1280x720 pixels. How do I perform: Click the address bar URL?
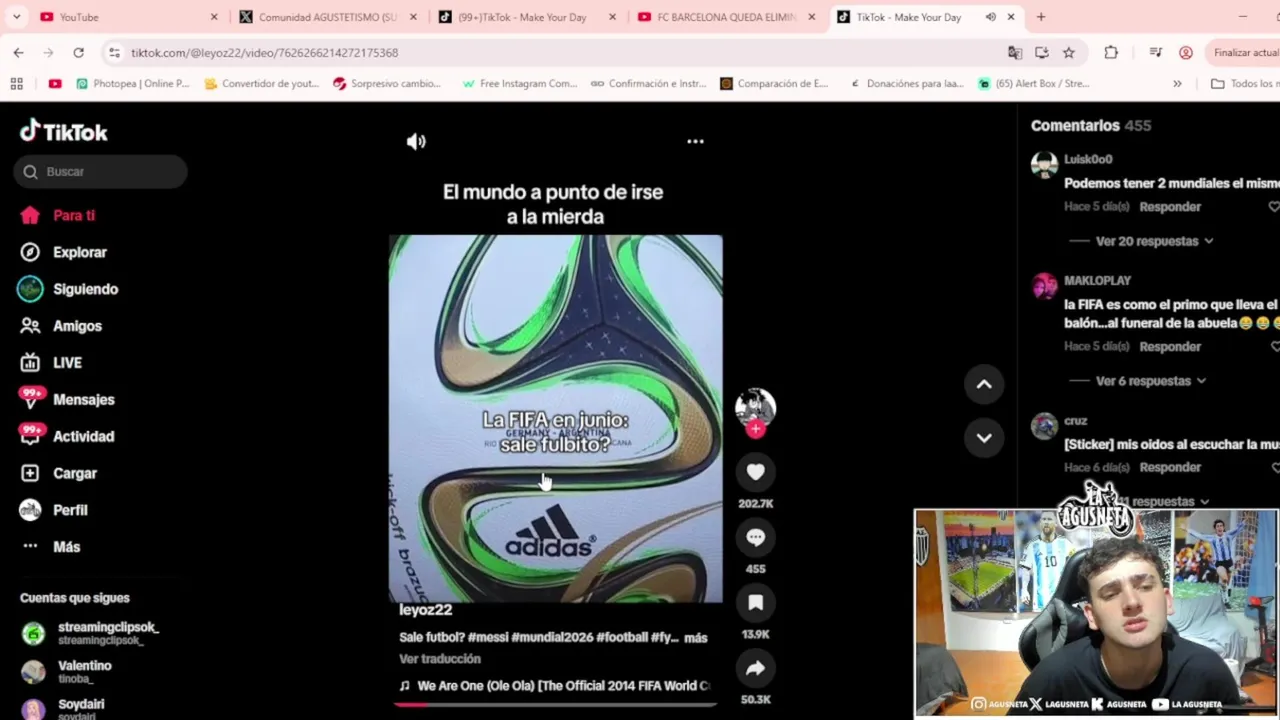point(264,53)
